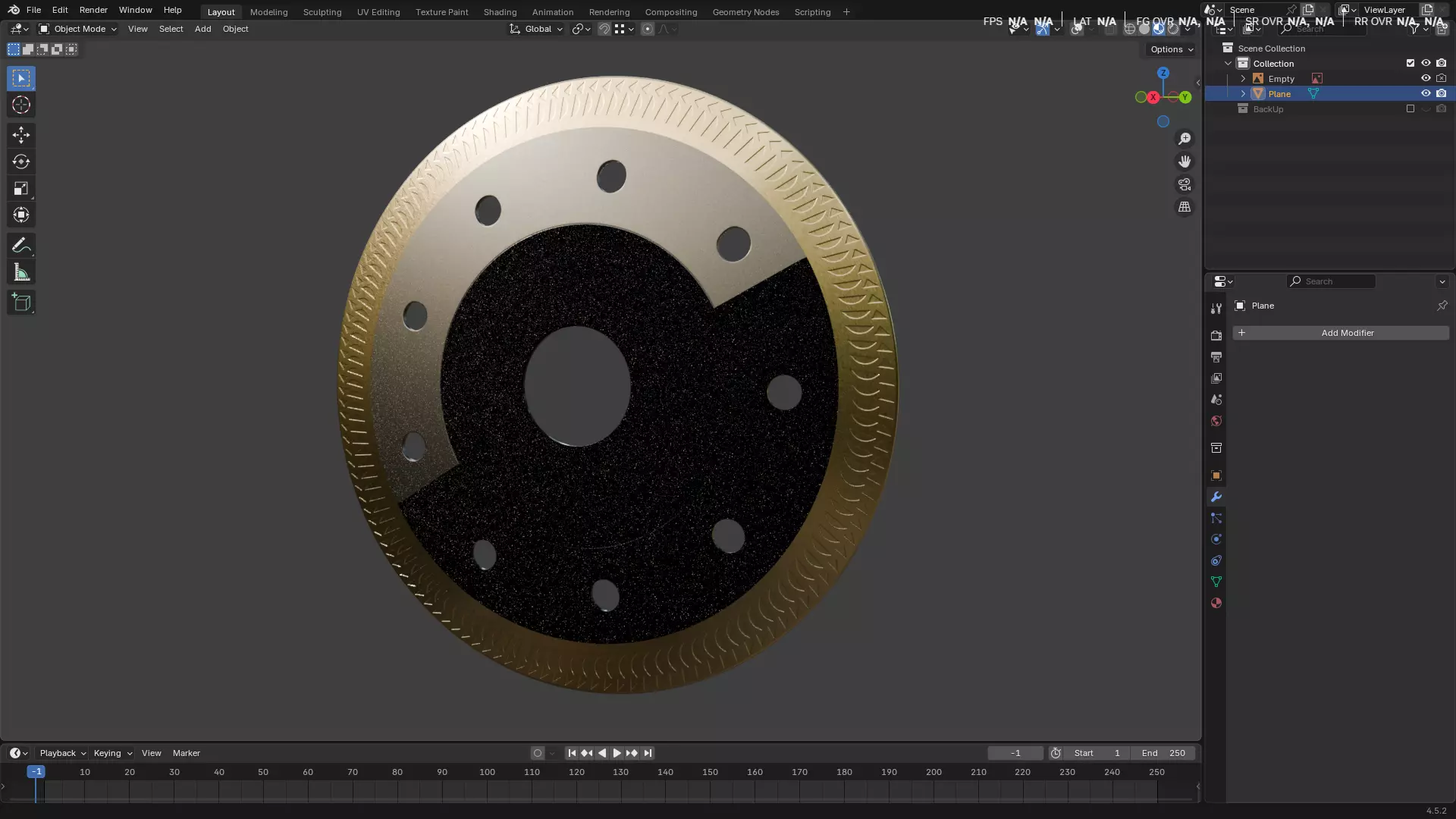Open the viewport Options dropdown

click(x=1172, y=49)
